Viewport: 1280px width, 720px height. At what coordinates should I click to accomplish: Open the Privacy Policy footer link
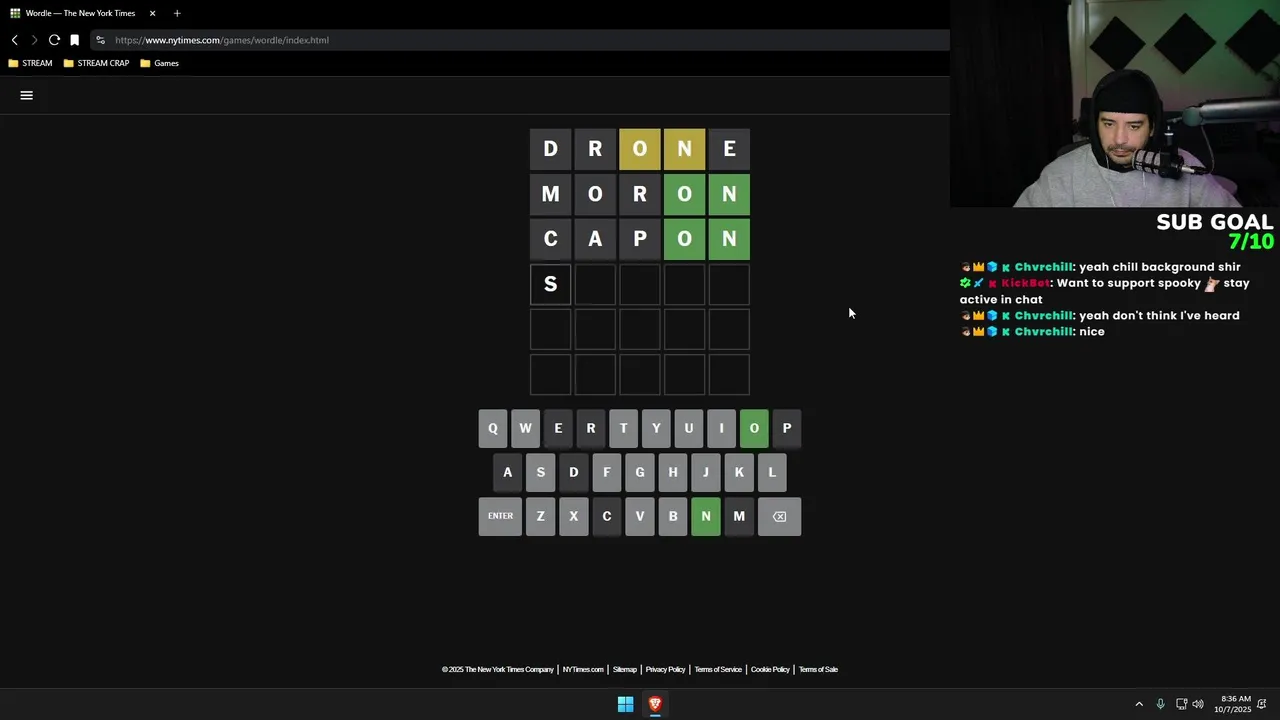[x=665, y=670]
